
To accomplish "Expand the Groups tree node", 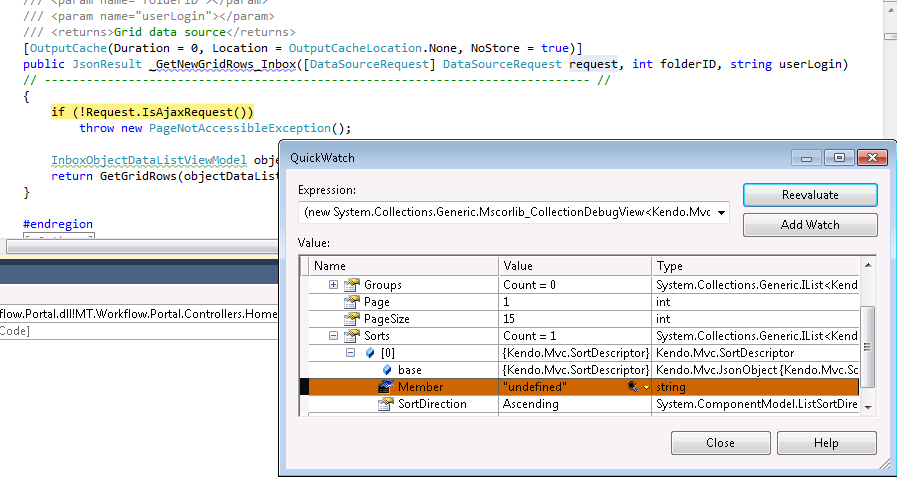I will (333, 285).
